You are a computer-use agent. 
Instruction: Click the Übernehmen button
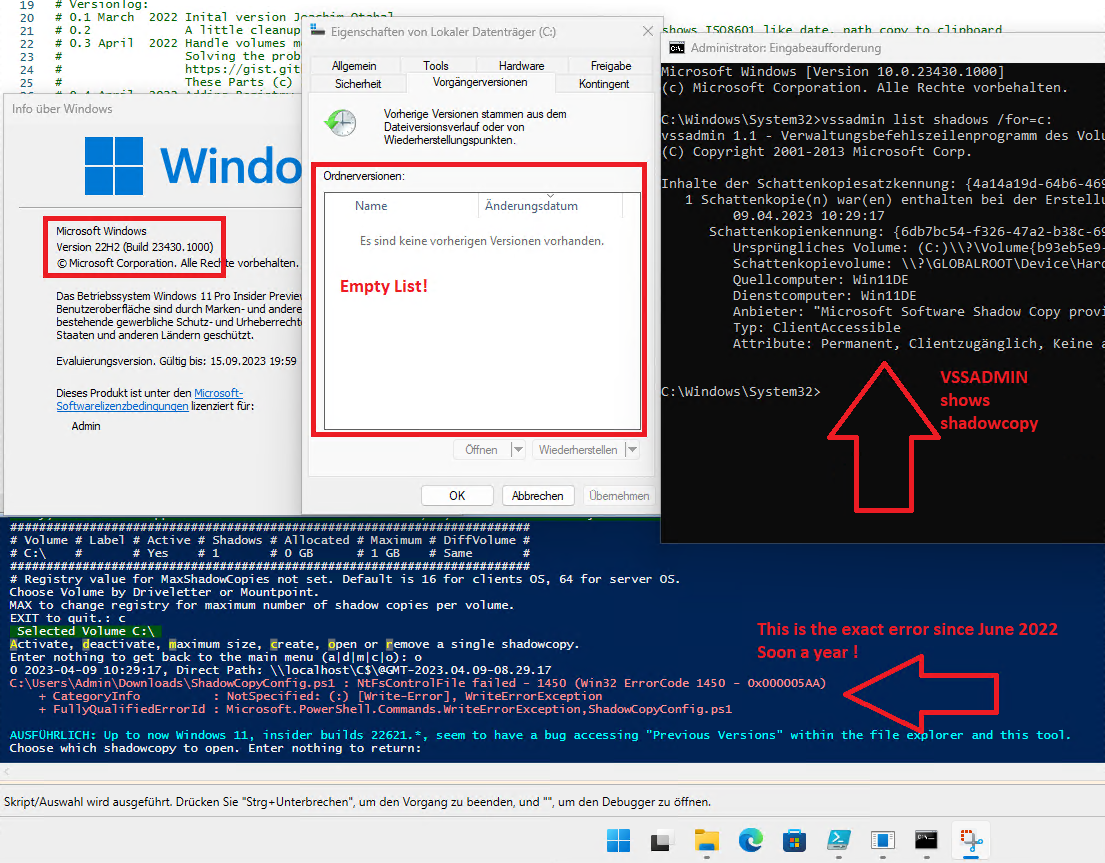pyautogui.click(x=619, y=495)
